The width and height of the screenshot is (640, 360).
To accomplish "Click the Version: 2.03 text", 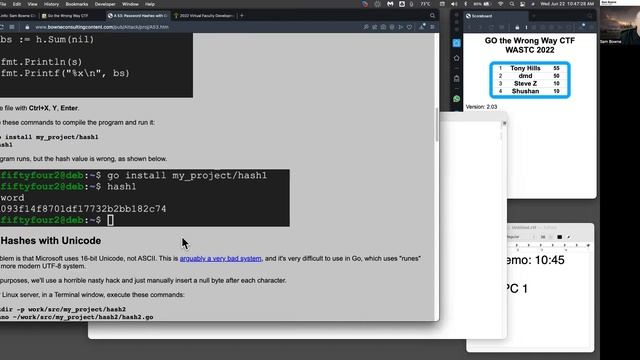I will tap(481, 107).
